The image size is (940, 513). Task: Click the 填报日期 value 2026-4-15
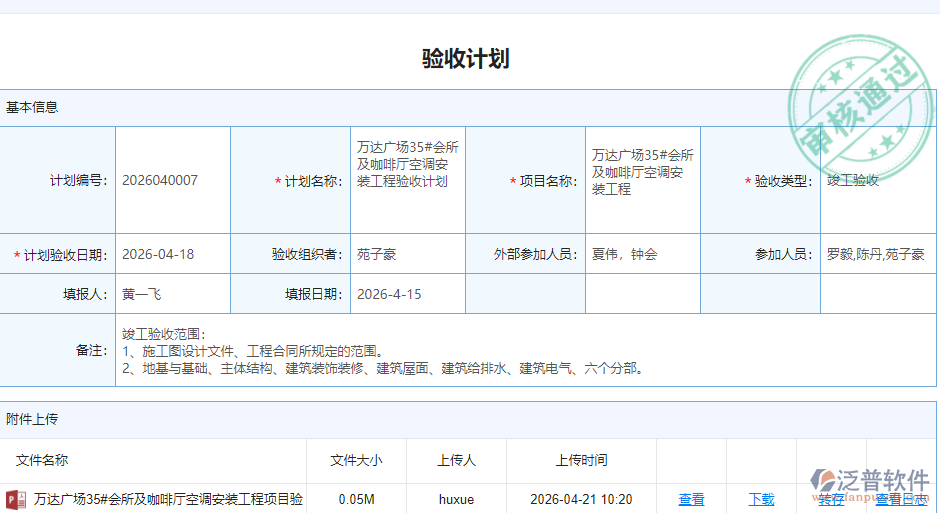(x=389, y=294)
